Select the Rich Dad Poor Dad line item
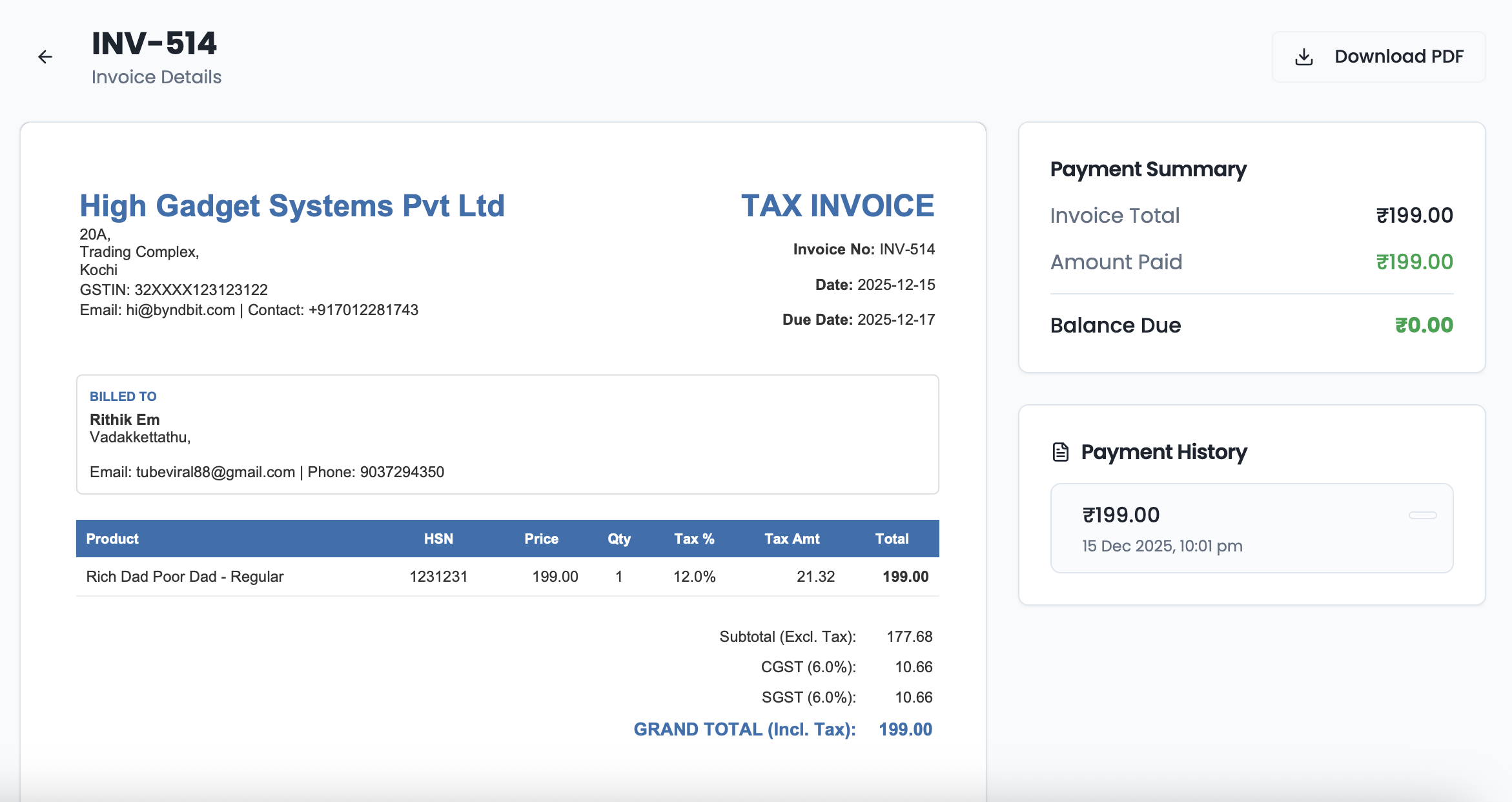Screen dimensions: 1512x802 [x=185, y=576]
